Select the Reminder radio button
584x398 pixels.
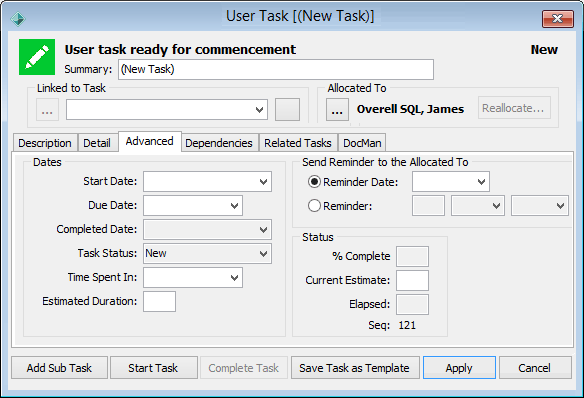tap(314, 206)
